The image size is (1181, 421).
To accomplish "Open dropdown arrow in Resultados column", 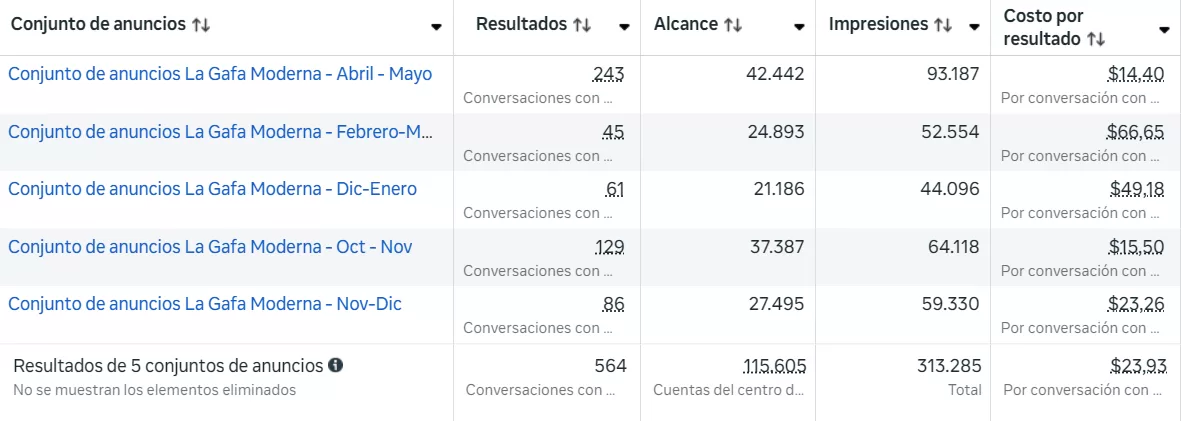I will pyautogui.click(x=624, y=27).
